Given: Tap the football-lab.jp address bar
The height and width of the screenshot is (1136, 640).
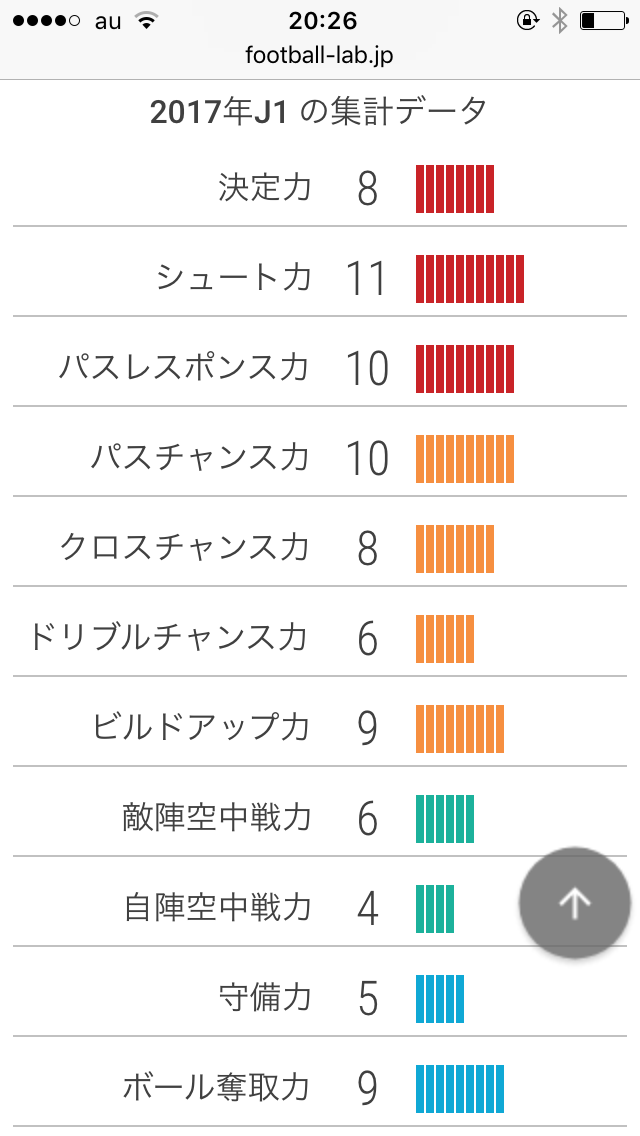Looking at the screenshot, I should point(320,55).
